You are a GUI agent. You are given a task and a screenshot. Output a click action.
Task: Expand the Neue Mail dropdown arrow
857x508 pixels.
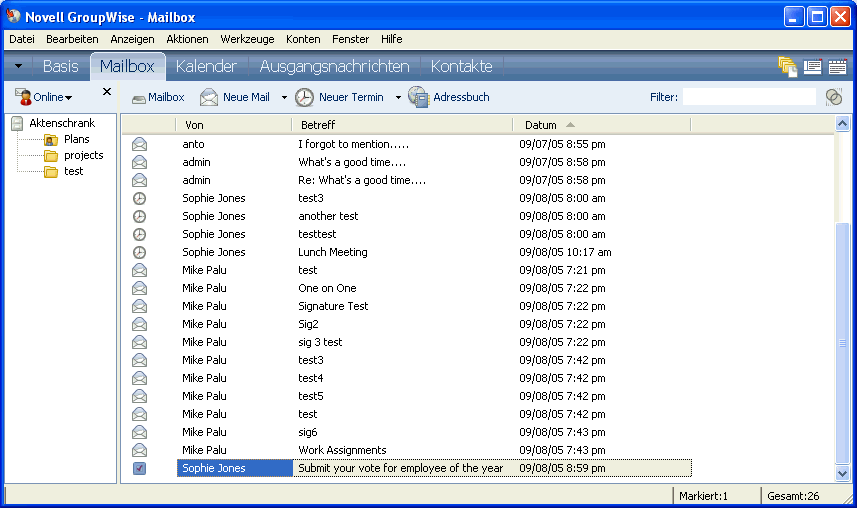coord(284,98)
